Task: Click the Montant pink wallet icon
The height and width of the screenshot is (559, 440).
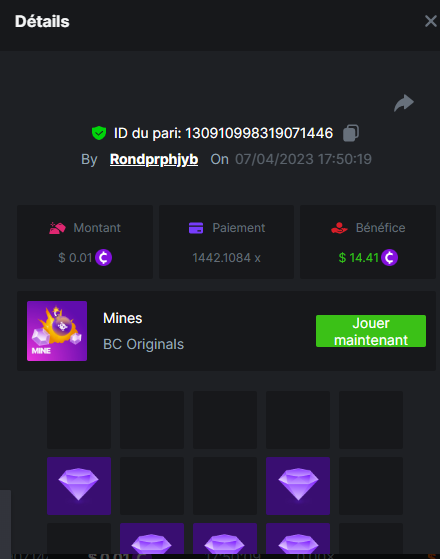Action: (57, 228)
